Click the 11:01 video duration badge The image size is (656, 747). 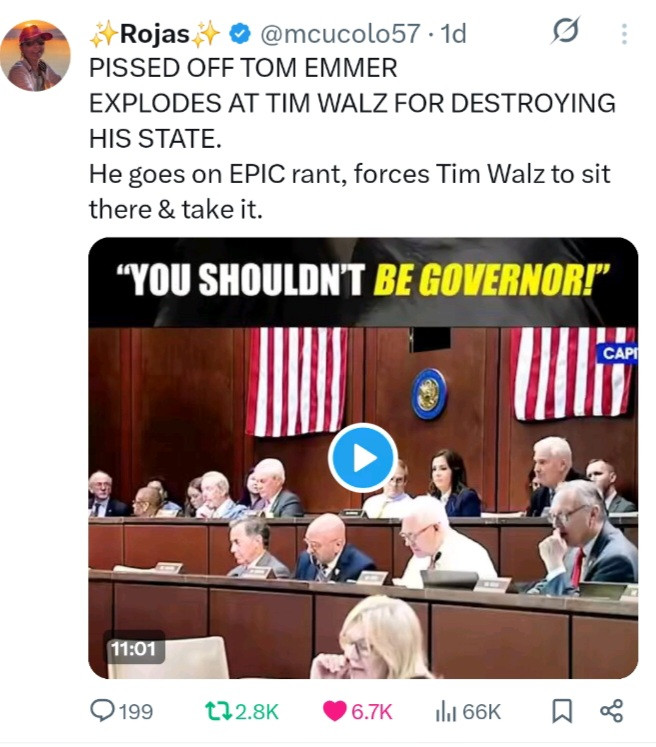[x=133, y=648]
